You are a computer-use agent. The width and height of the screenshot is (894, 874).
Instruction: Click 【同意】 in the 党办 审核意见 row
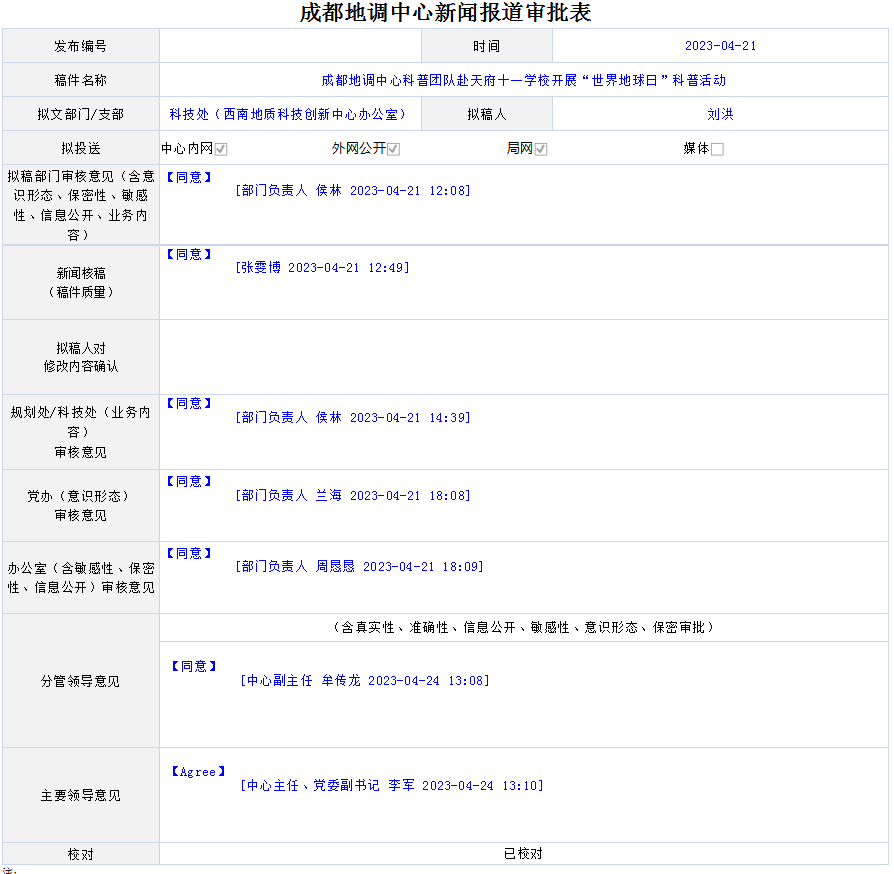click(189, 481)
